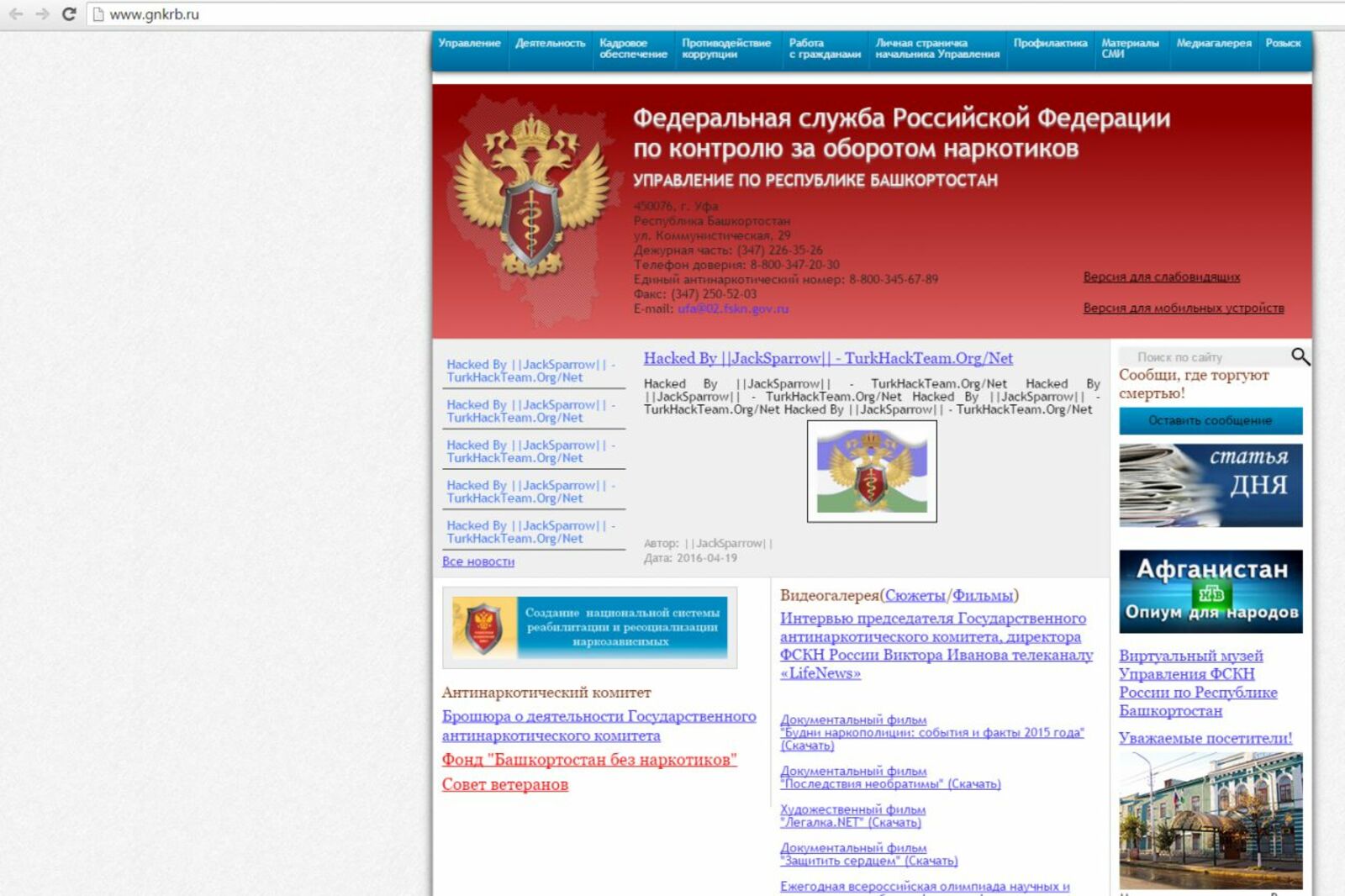
Task: Click the Антинаркотический комитет heading
Action: coord(546,693)
